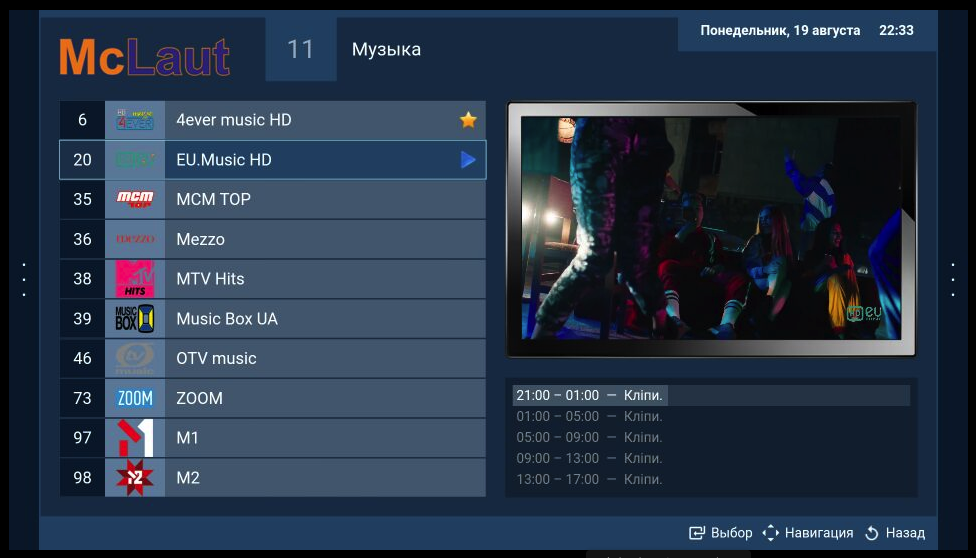Click channel number 36
Screen dimensions: 976x558
(x=82, y=239)
